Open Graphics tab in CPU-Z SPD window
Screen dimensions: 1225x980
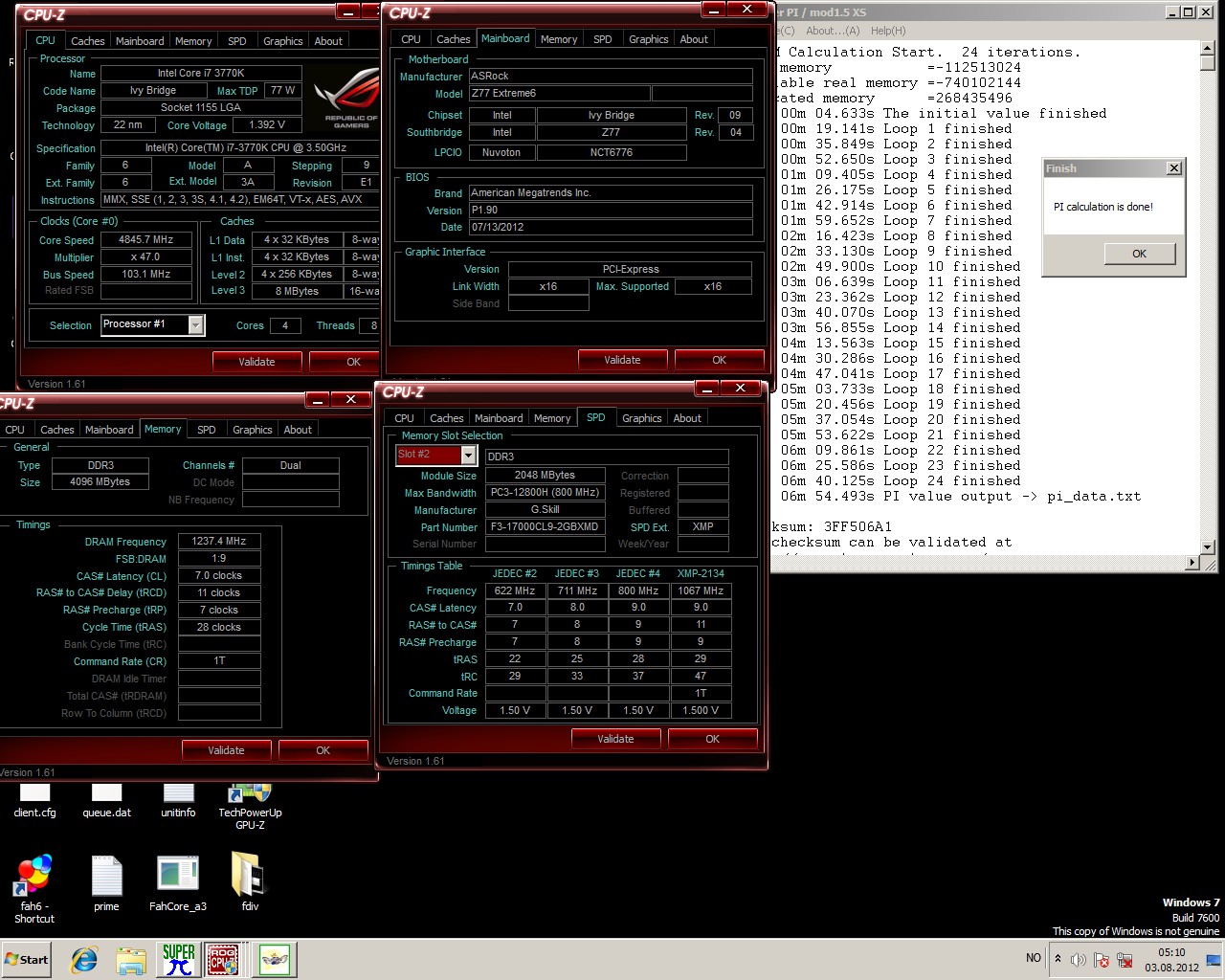coord(641,418)
